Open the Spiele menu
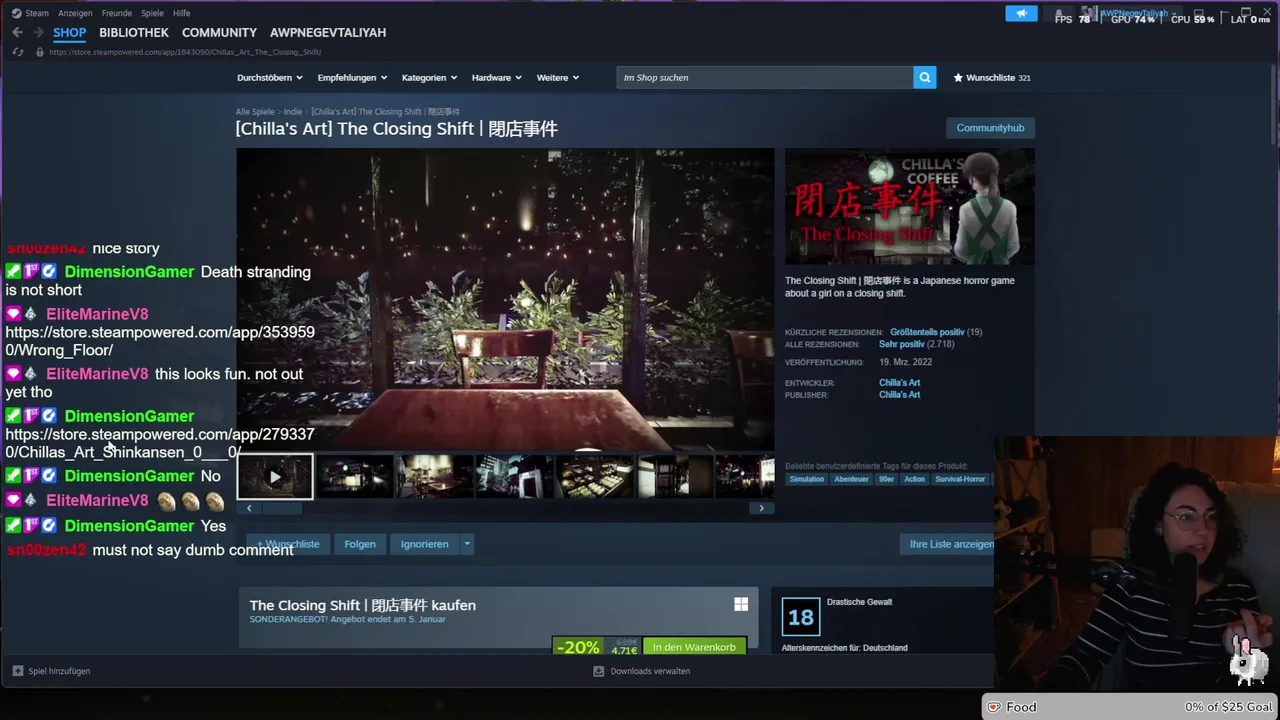 click(152, 13)
